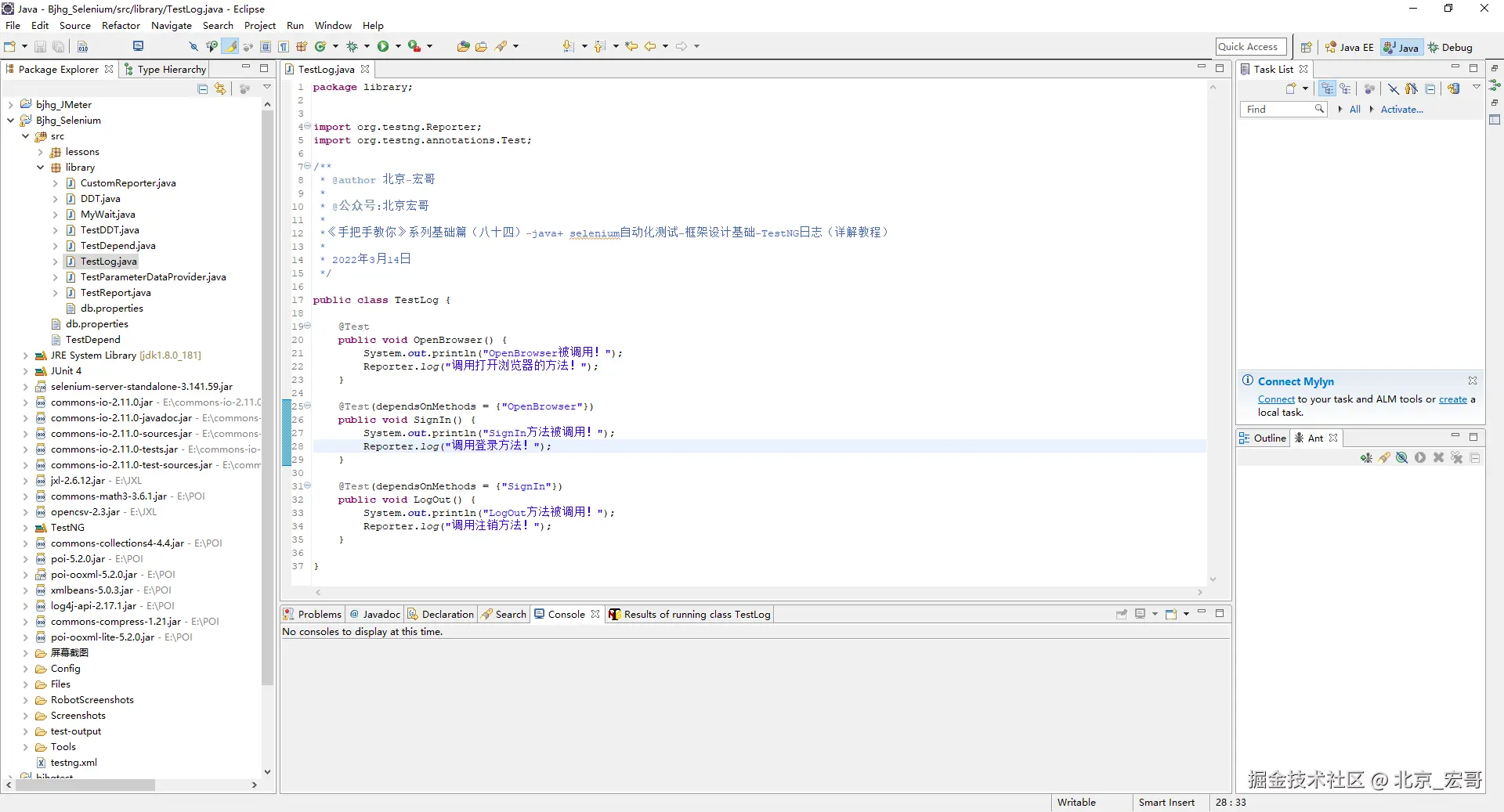Screen dimensions: 1504x812
Task: Switch to the Problems tab
Action: (x=313, y=615)
